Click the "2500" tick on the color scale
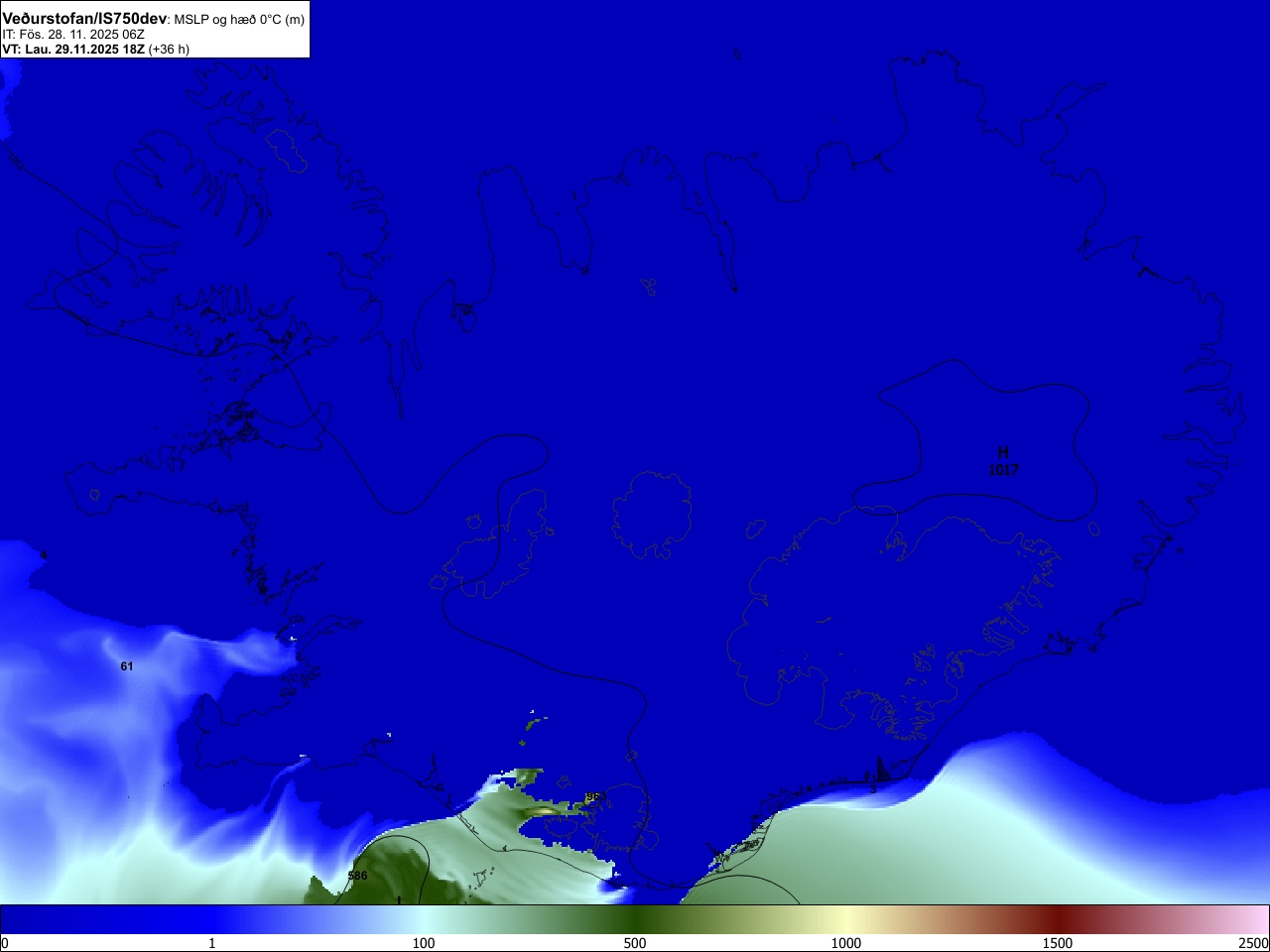 pos(1254,943)
